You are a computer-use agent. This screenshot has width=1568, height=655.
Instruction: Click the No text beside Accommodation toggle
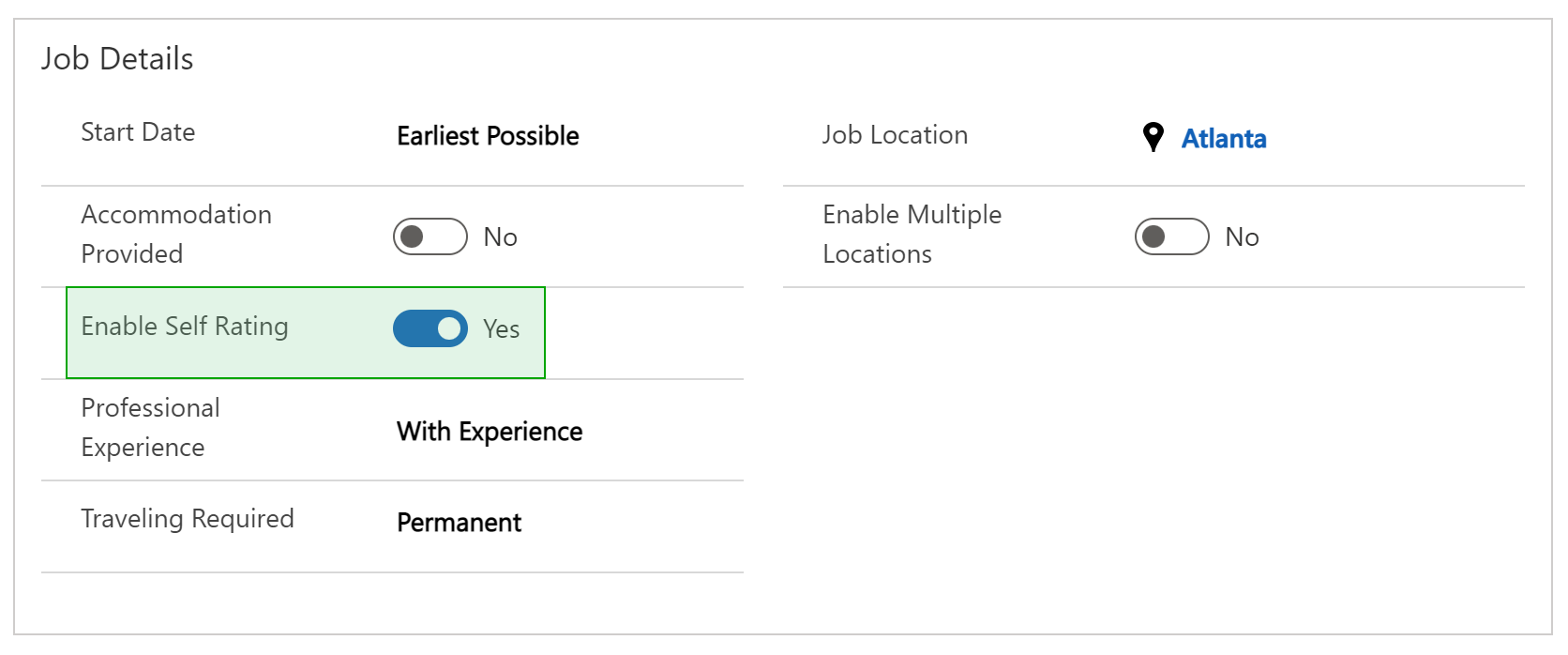point(500,237)
